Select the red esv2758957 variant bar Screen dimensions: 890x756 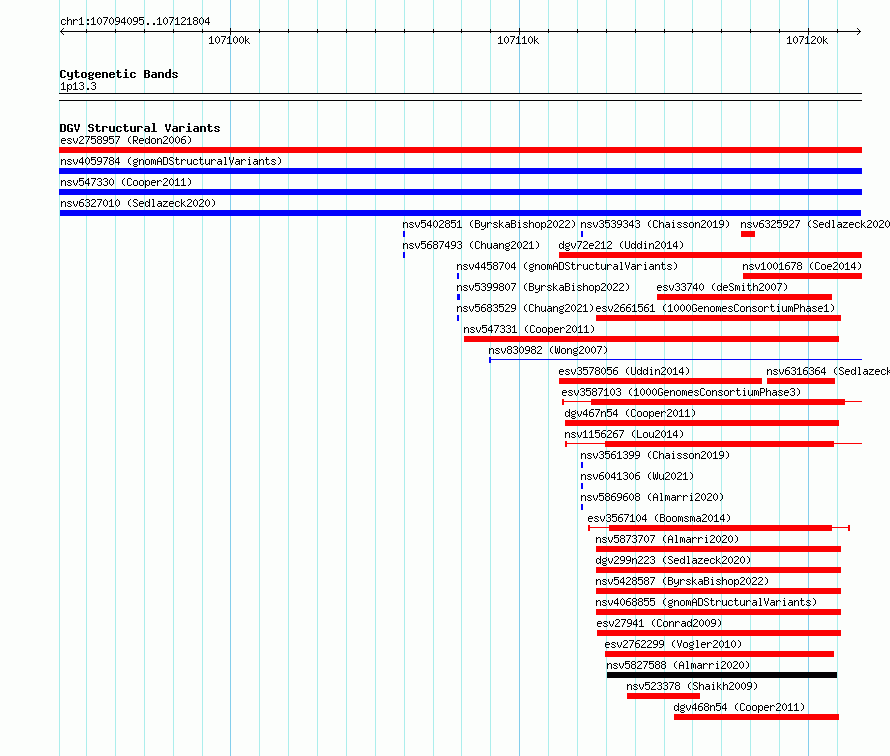click(x=460, y=150)
